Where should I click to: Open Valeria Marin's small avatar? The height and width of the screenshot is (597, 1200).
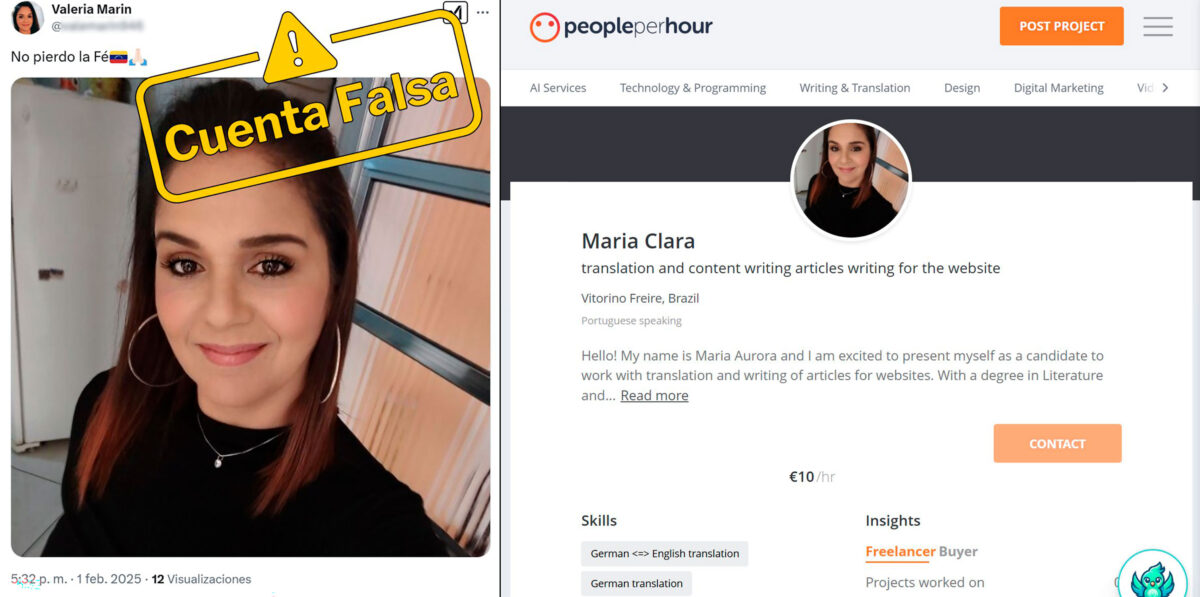[x=27, y=18]
